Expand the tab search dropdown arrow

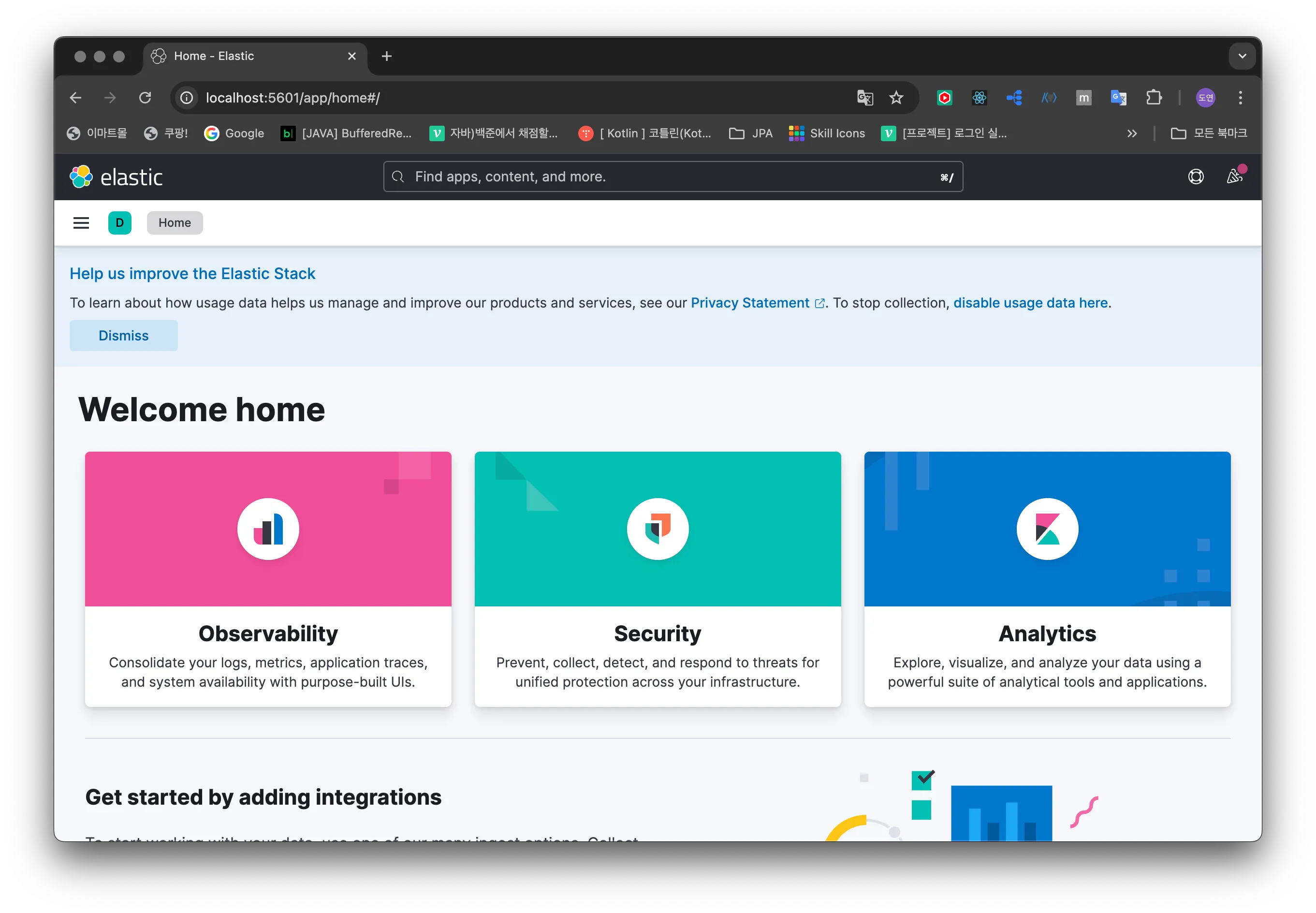click(x=1242, y=56)
